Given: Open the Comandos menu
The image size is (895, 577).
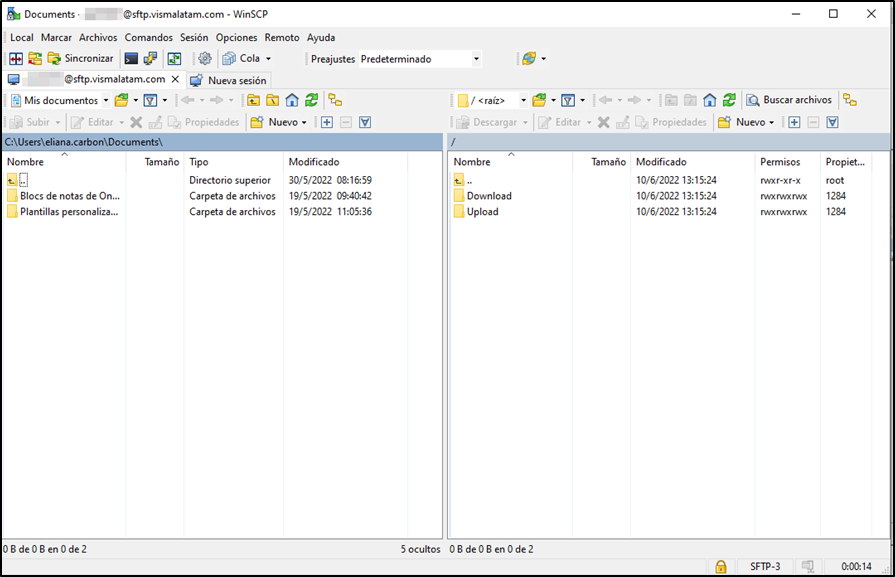Looking at the screenshot, I should pos(148,38).
